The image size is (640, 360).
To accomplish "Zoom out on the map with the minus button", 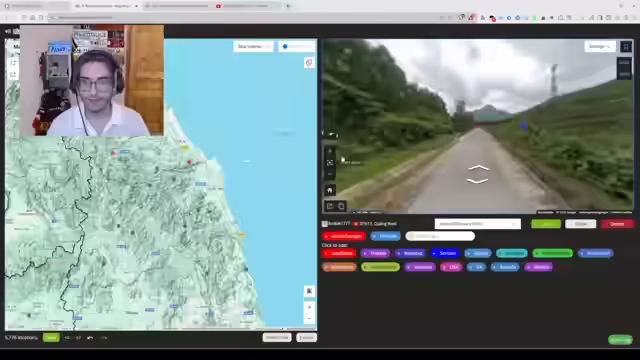I will 309,318.
